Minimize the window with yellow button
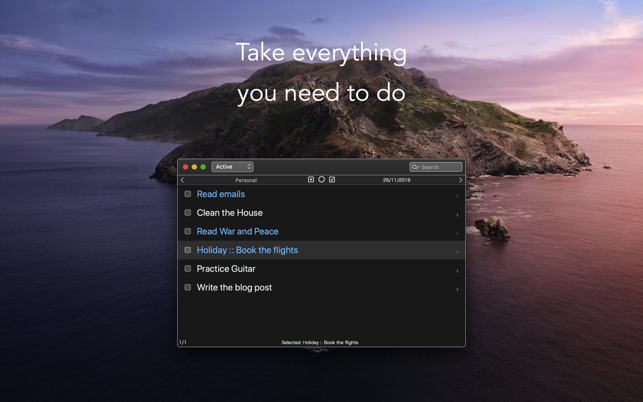Image resolution: width=643 pixels, height=402 pixels. point(194,167)
